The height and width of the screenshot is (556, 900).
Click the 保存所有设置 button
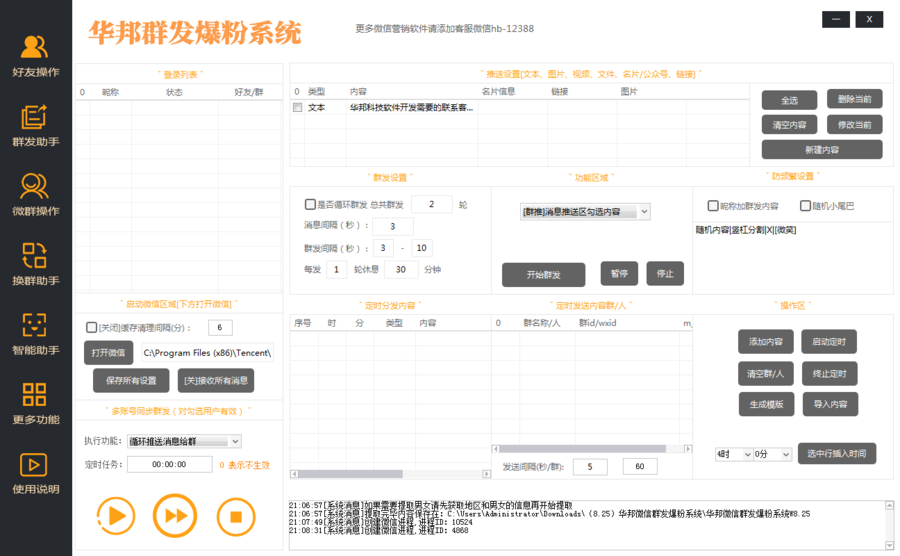[131, 380]
